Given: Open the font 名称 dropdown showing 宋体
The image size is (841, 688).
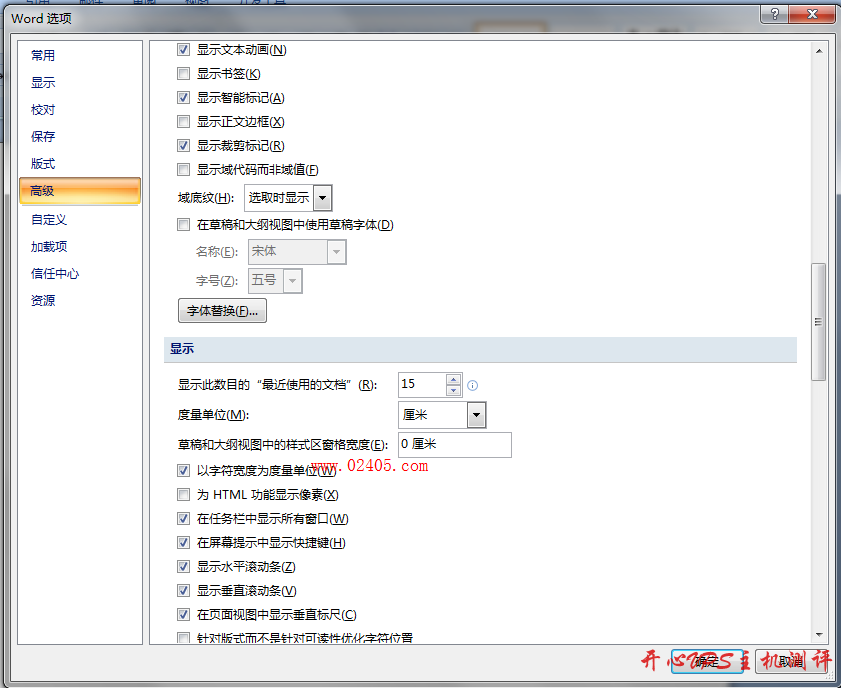Looking at the screenshot, I should click(336, 252).
